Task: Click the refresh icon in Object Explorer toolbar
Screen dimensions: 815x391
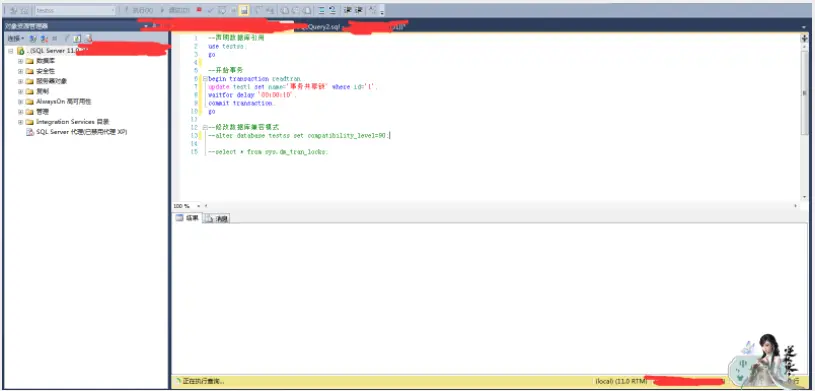Action: coord(77,39)
